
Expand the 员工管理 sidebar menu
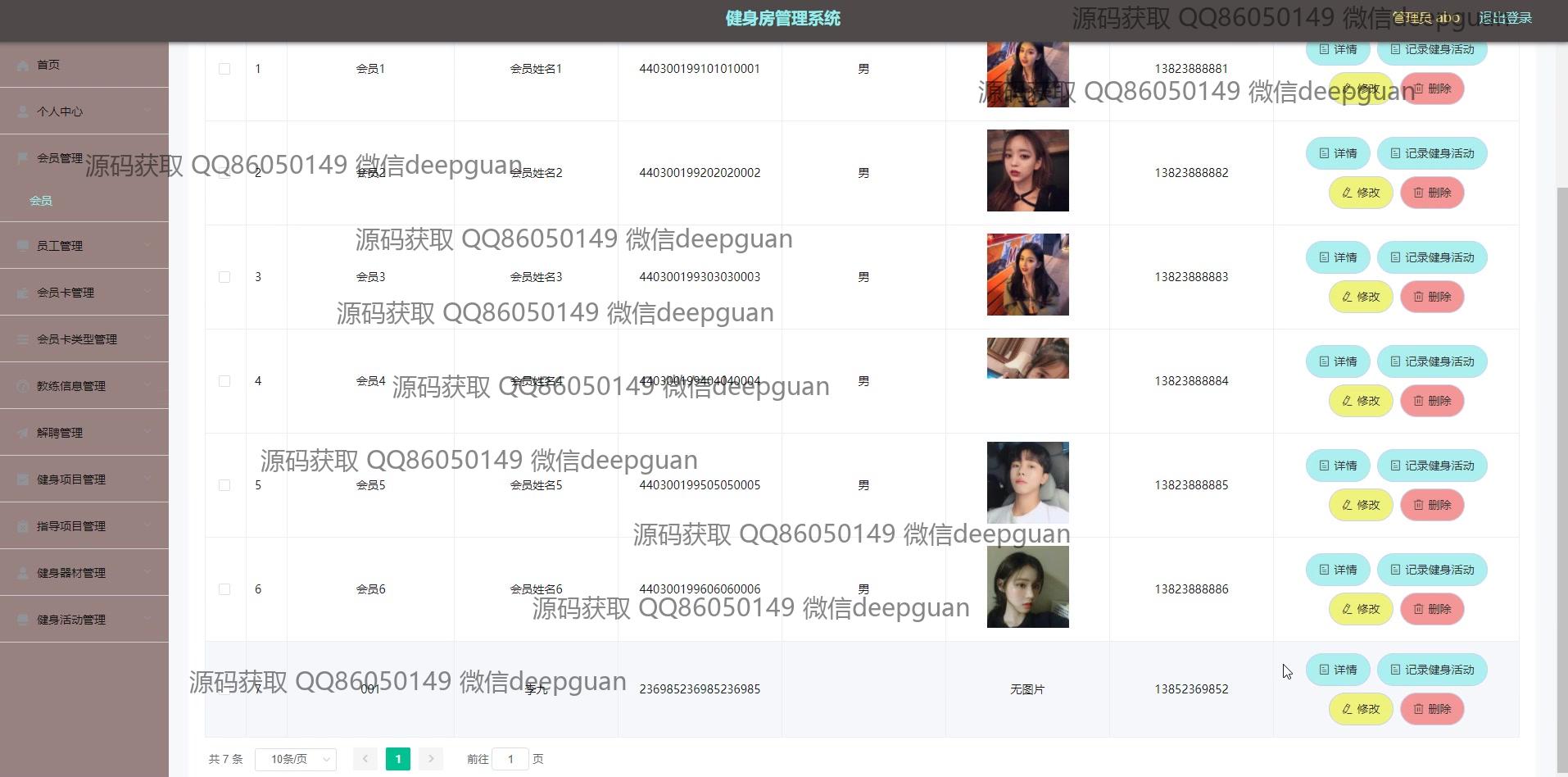coord(84,246)
